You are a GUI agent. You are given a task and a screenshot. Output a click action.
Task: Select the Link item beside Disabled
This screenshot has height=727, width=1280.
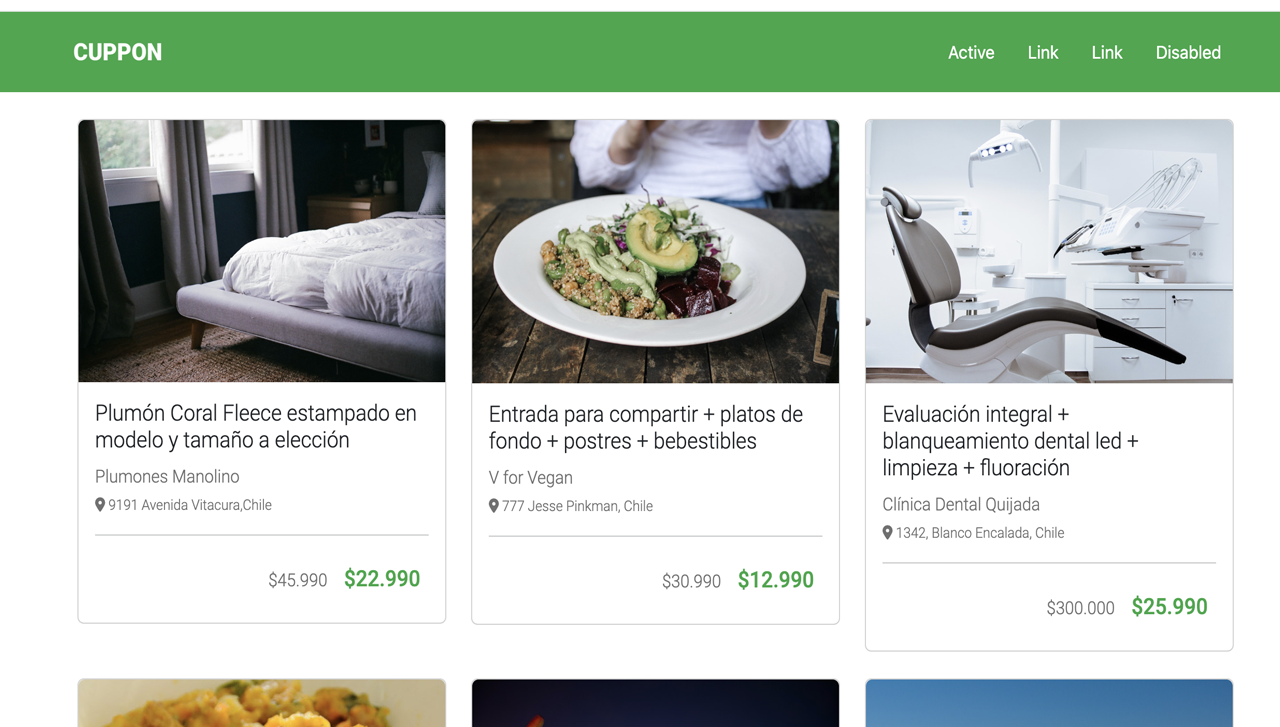pyautogui.click(x=1106, y=53)
